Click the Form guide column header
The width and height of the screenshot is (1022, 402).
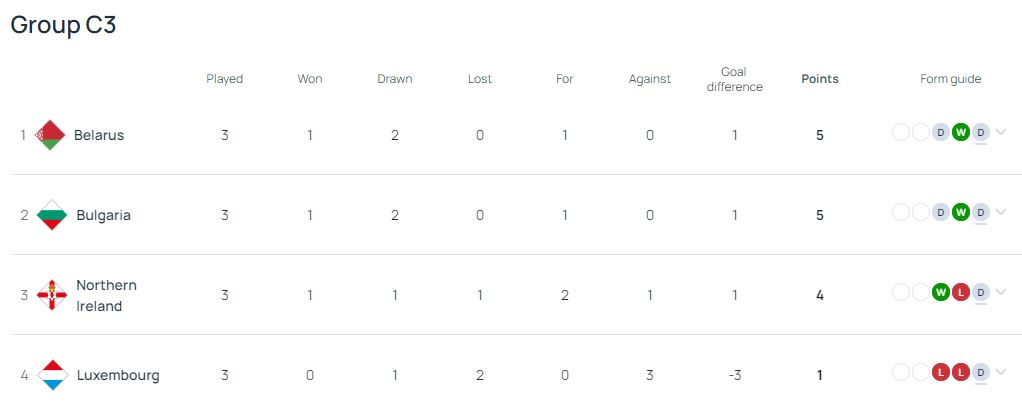pyautogui.click(x=951, y=79)
